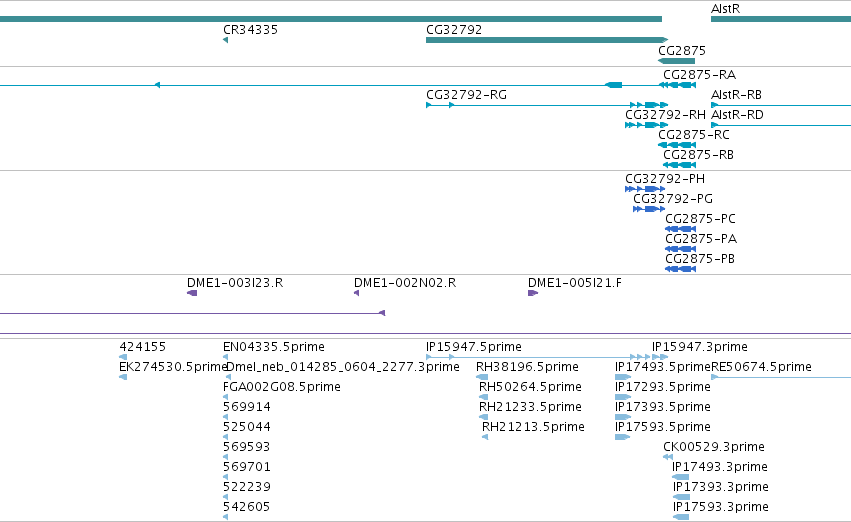Select the IP17593.3prime EST glyph

pos(681,517)
